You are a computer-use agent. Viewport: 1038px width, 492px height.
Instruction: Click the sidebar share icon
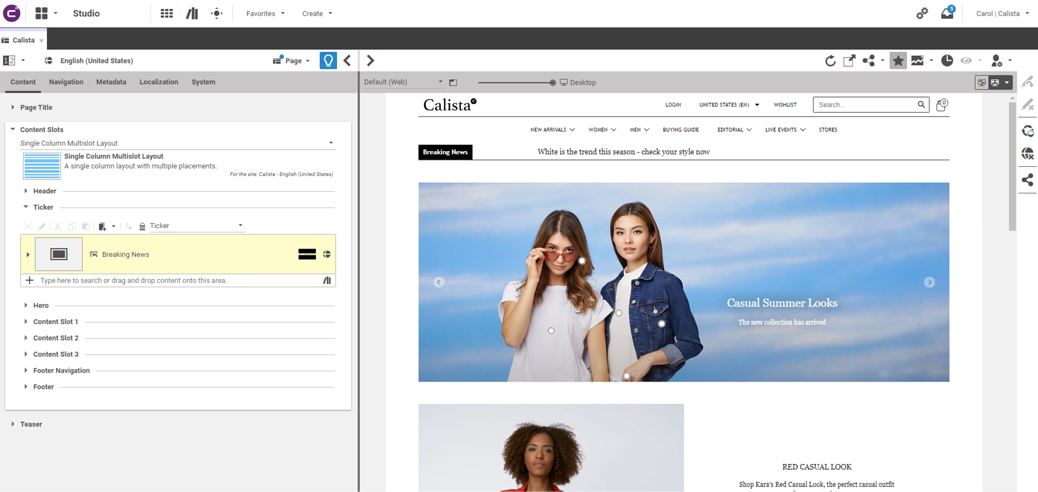[1027, 179]
